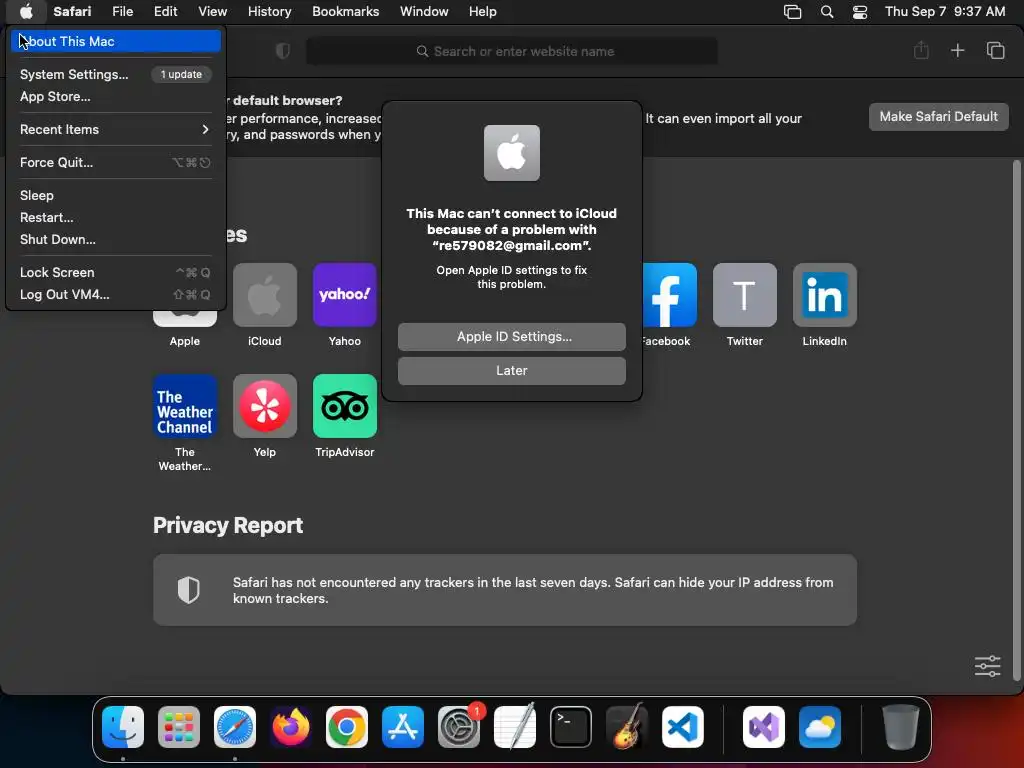Open the Facebook favorite
The image size is (1024, 768).
coord(670,295)
